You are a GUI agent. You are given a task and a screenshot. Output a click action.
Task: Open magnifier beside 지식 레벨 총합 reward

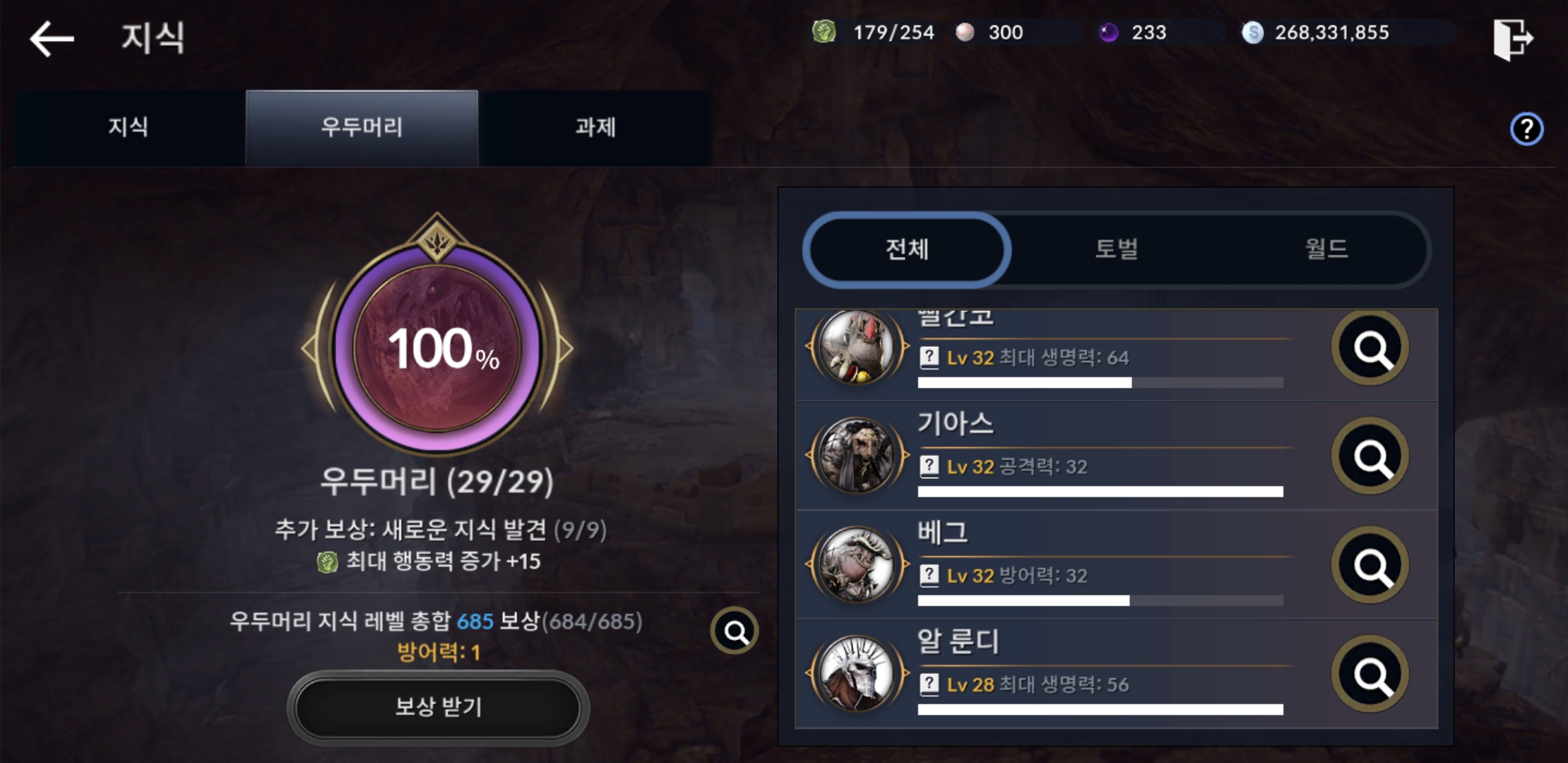(x=735, y=631)
